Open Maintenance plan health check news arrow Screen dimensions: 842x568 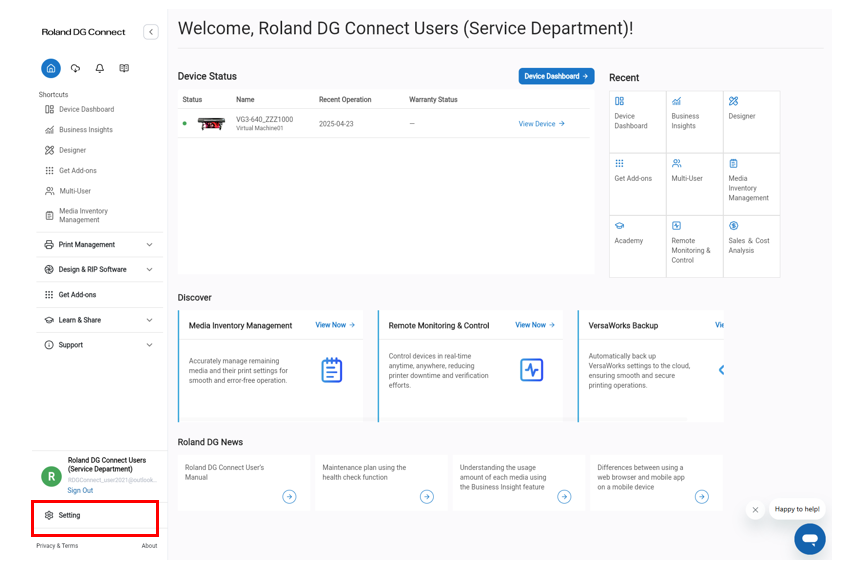point(427,497)
